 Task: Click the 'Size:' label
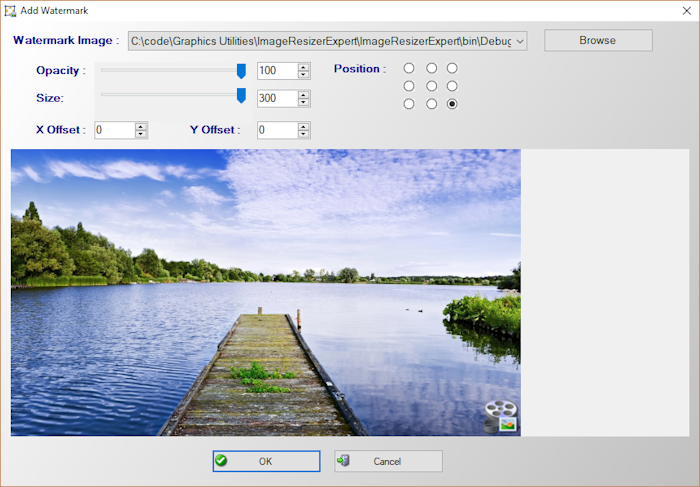[x=50, y=98]
